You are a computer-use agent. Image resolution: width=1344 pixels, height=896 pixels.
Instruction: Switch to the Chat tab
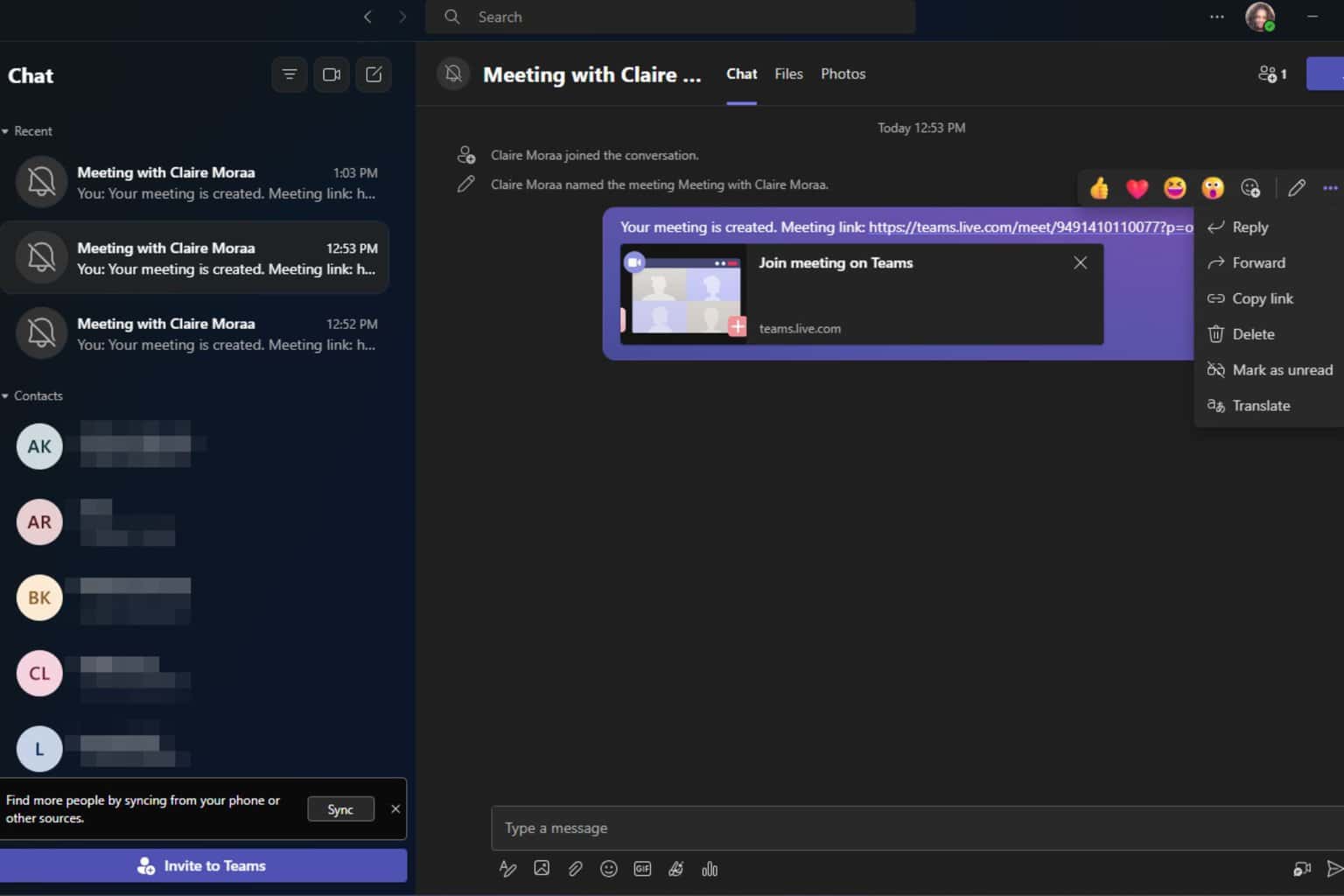click(741, 73)
